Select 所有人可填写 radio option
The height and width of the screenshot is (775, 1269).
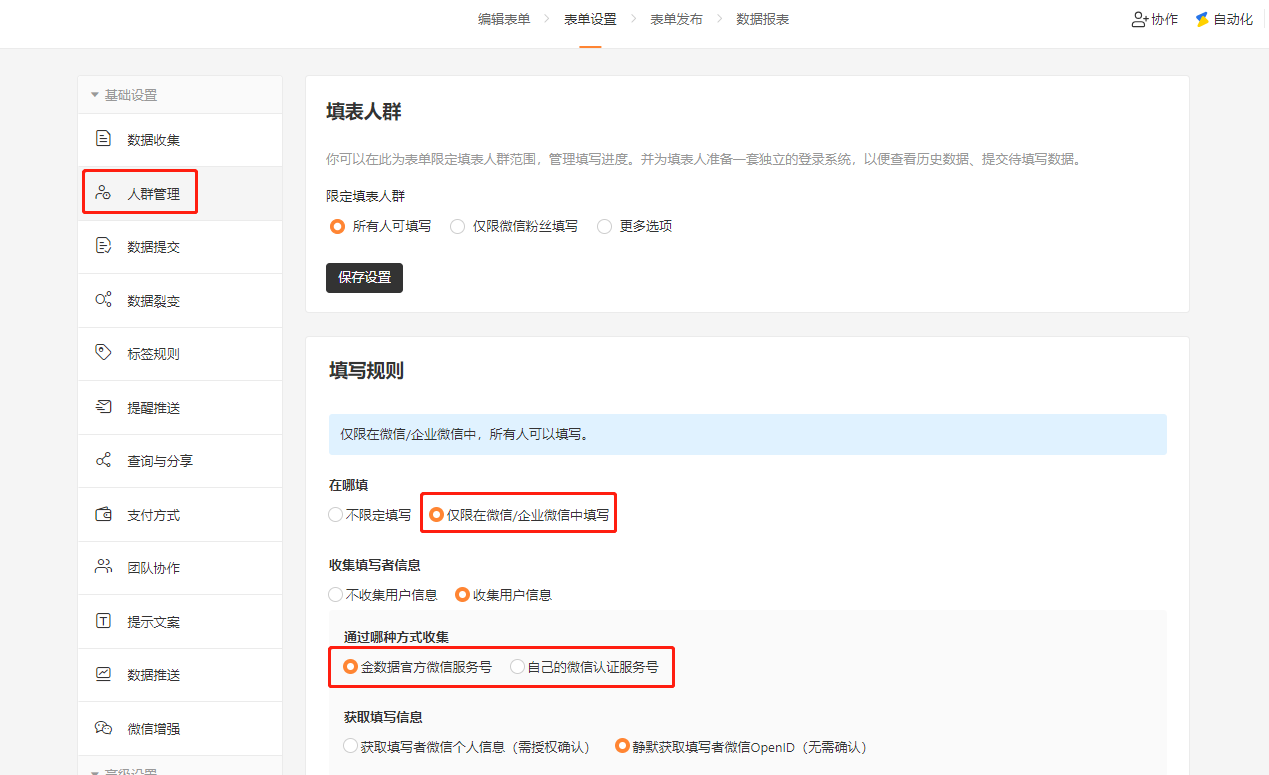[337, 226]
